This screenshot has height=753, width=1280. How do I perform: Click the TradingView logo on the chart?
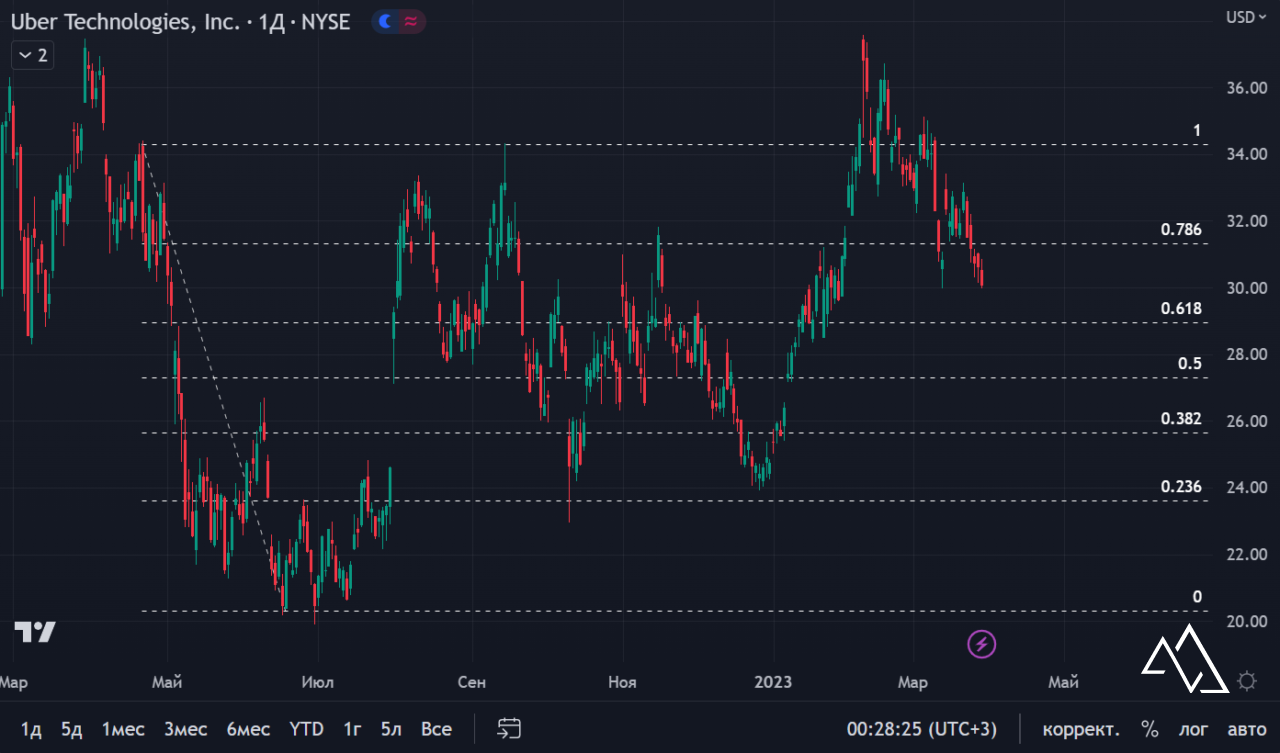pos(35,632)
